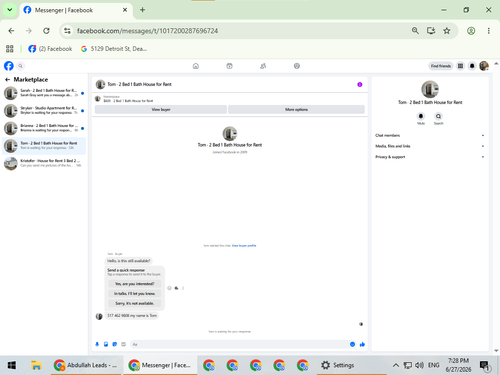The width and height of the screenshot is (500, 375).
Task: Click the browser address bar URL
Action: (147, 31)
